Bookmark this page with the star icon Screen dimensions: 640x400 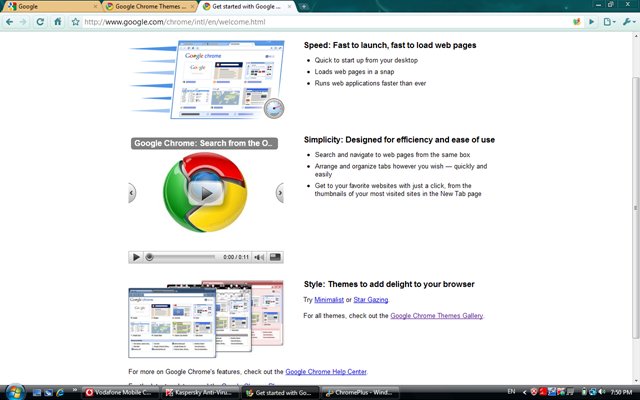pos(76,22)
